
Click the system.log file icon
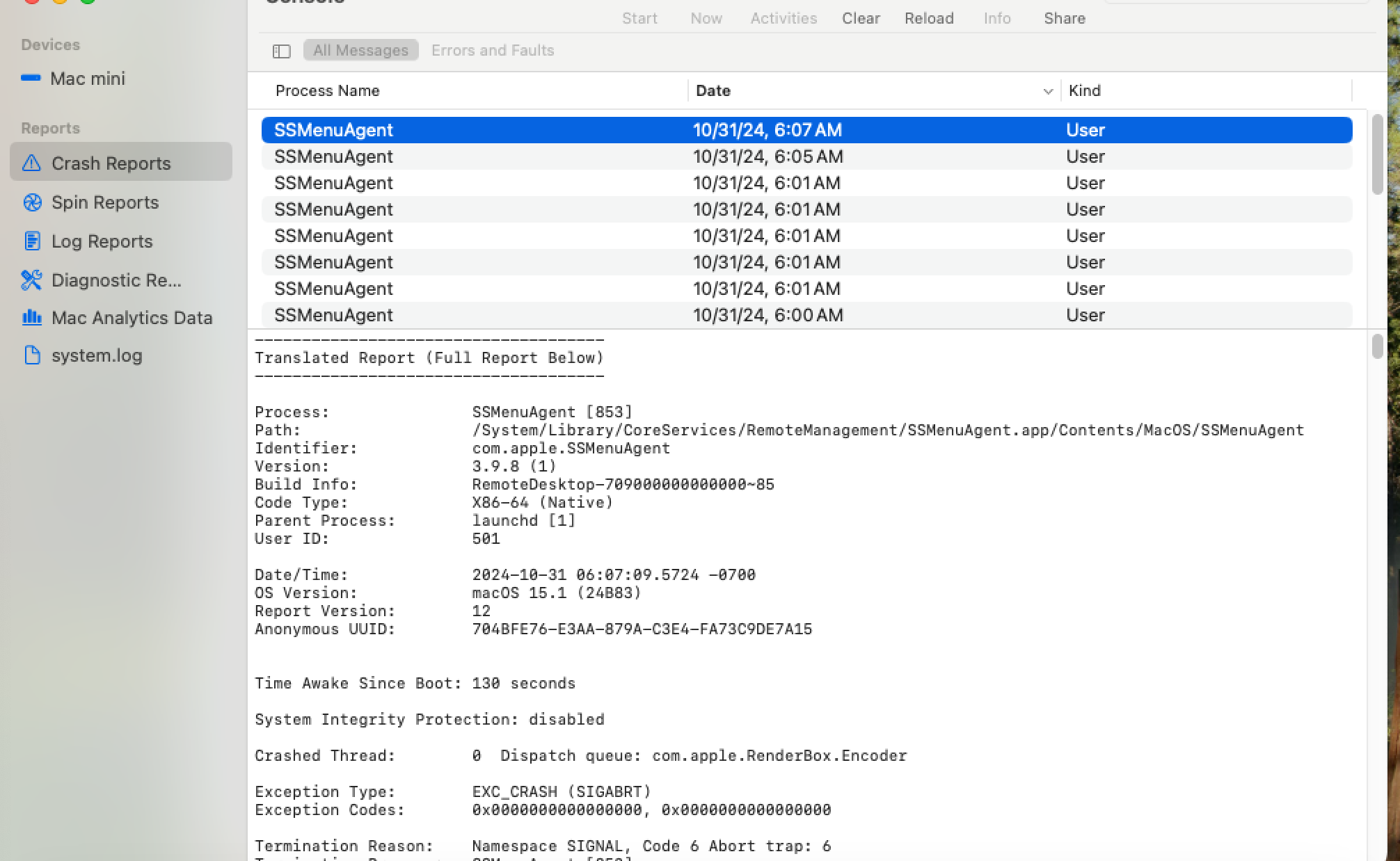[32, 355]
